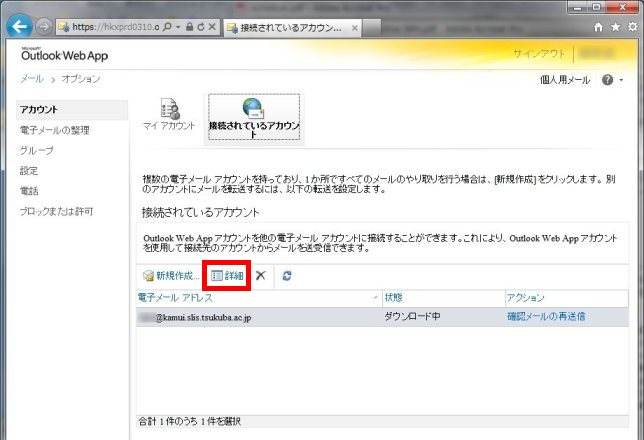
Task: Open the address bar search magnifier
Action: 167,27
